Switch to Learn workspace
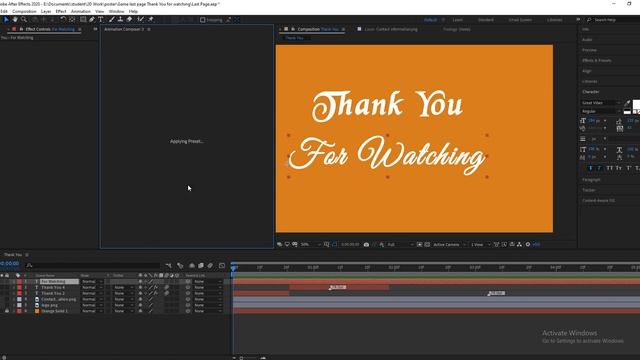 [458, 20]
